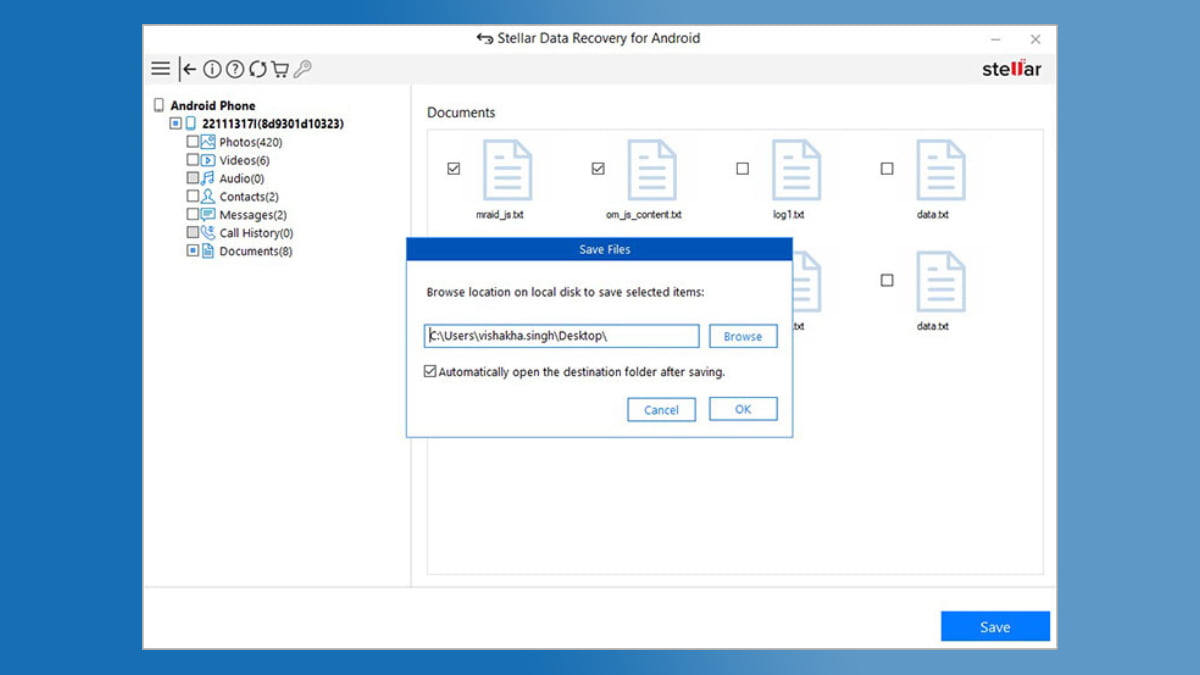
Task: Click the mraid_js.txt document file icon
Action: click(507, 171)
